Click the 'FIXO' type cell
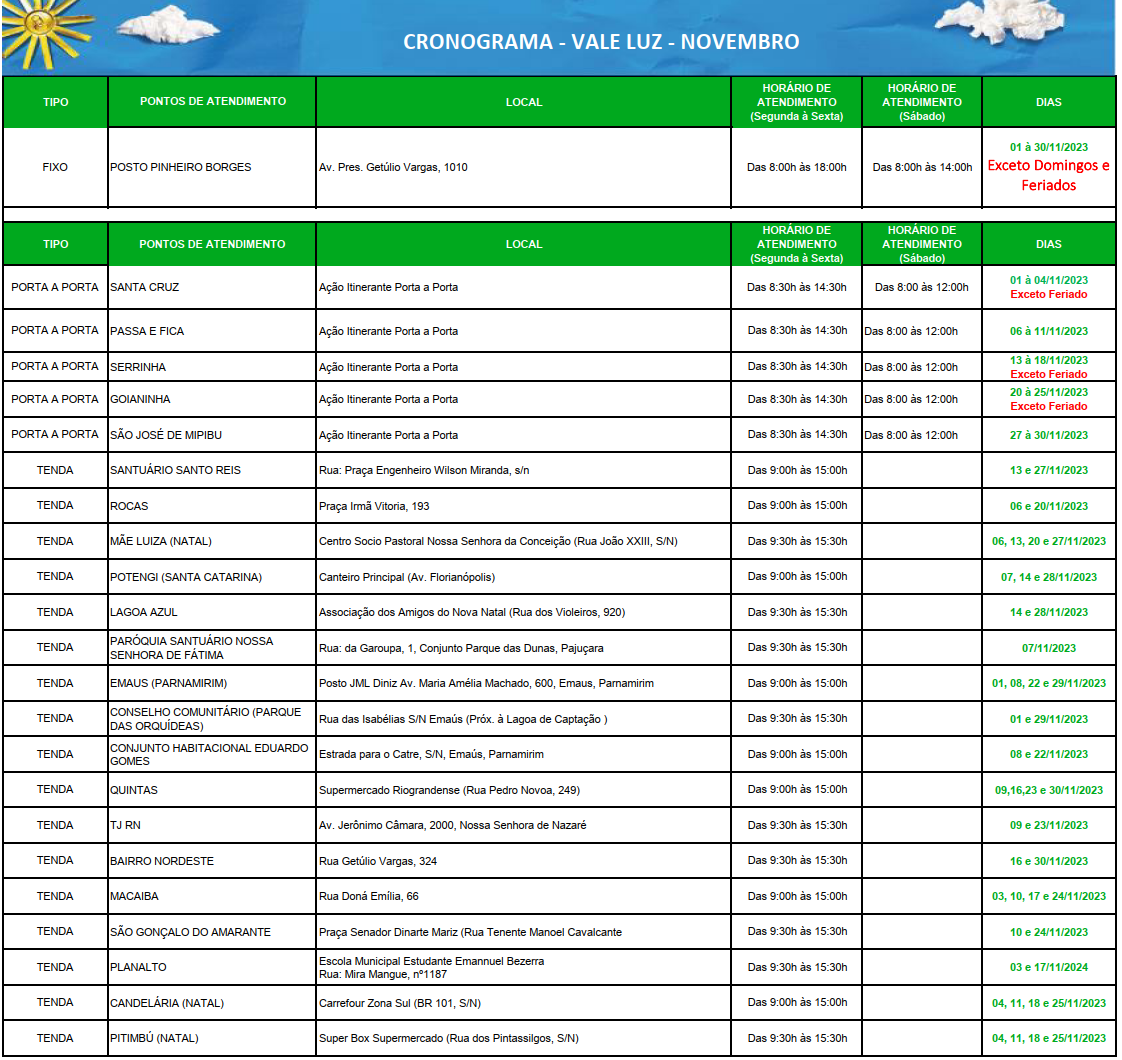 [x=55, y=167]
